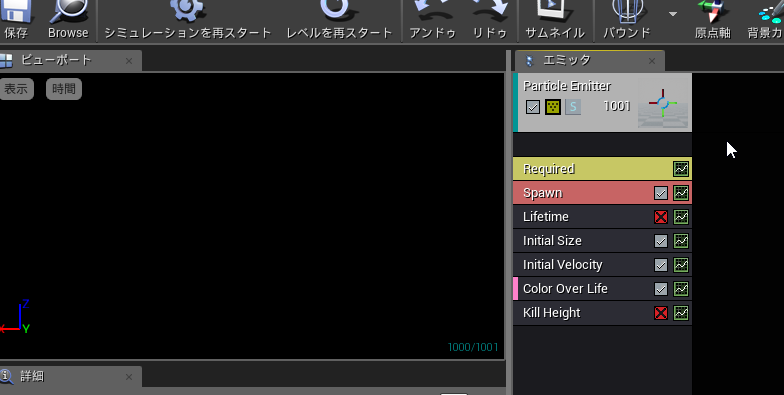The height and width of the screenshot is (395, 784).
Task: Select the Lifetime module
Action: tap(602, 217)
